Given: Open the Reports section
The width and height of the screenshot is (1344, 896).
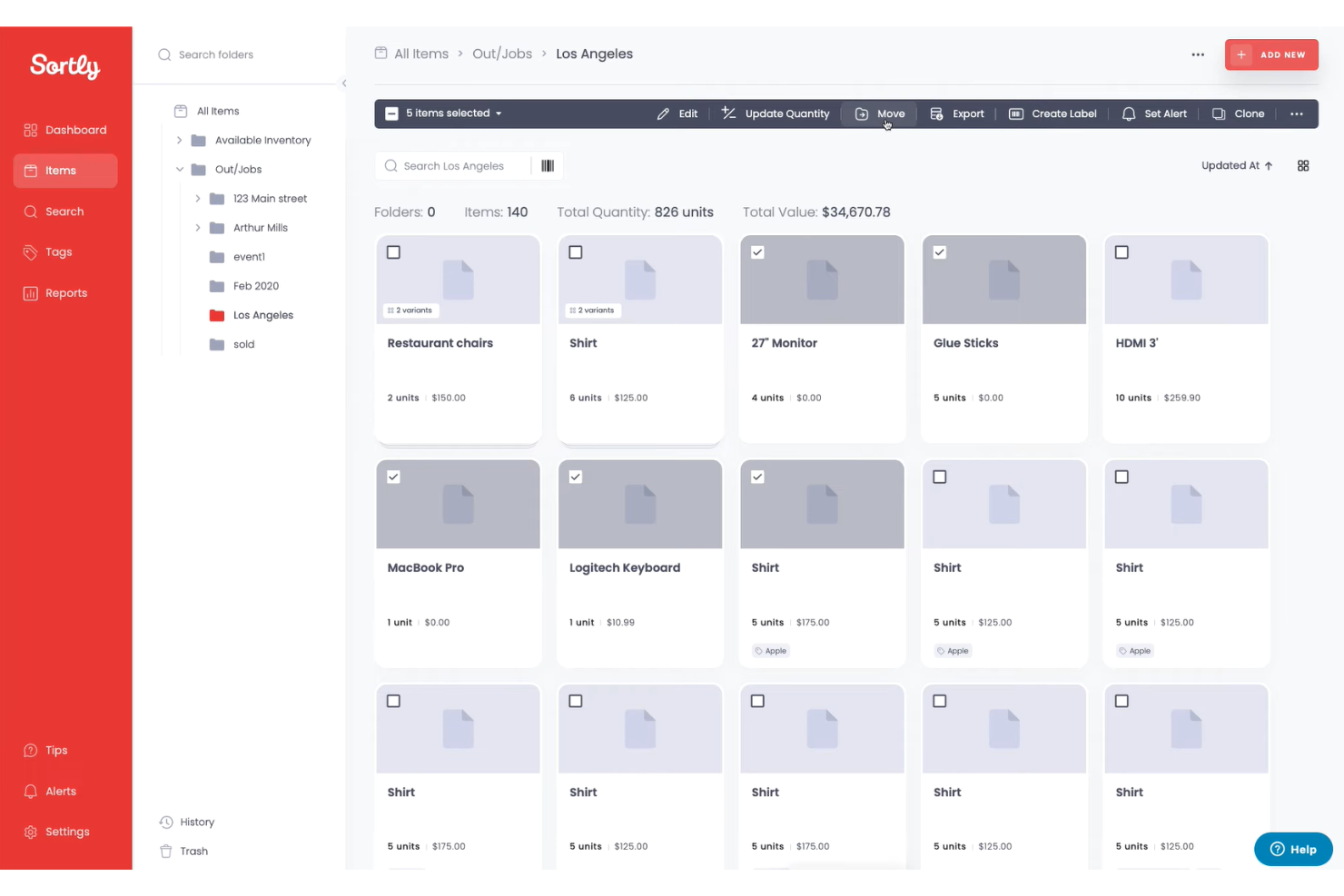Looking at the screenshot, I should coord(65,293).
